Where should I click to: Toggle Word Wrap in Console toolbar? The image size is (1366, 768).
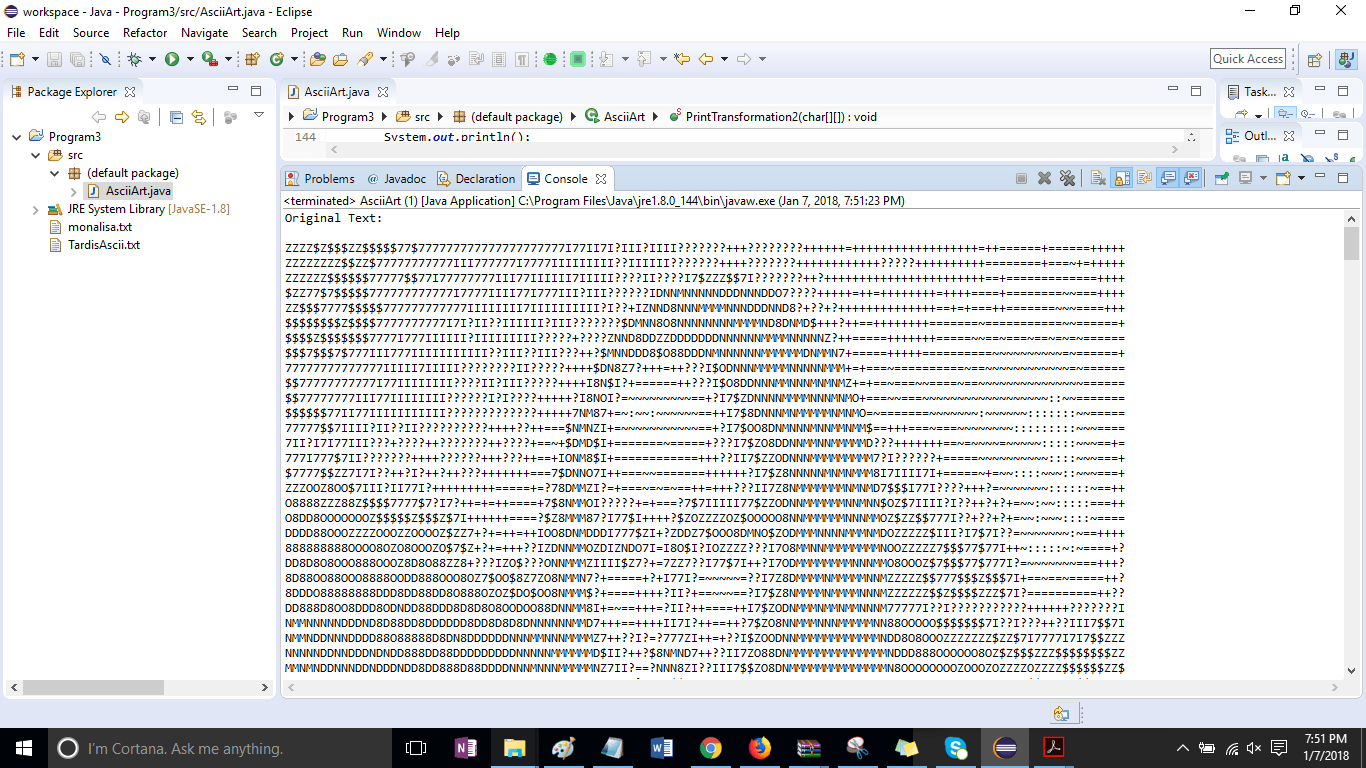[x=1144, y=178]
